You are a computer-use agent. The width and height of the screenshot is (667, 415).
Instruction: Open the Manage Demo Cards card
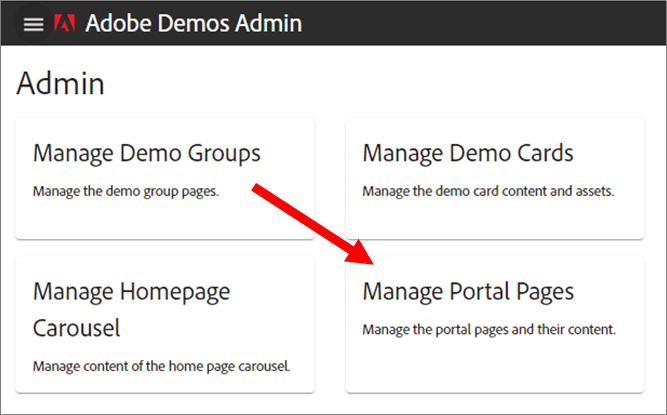[x=495, y=179]
